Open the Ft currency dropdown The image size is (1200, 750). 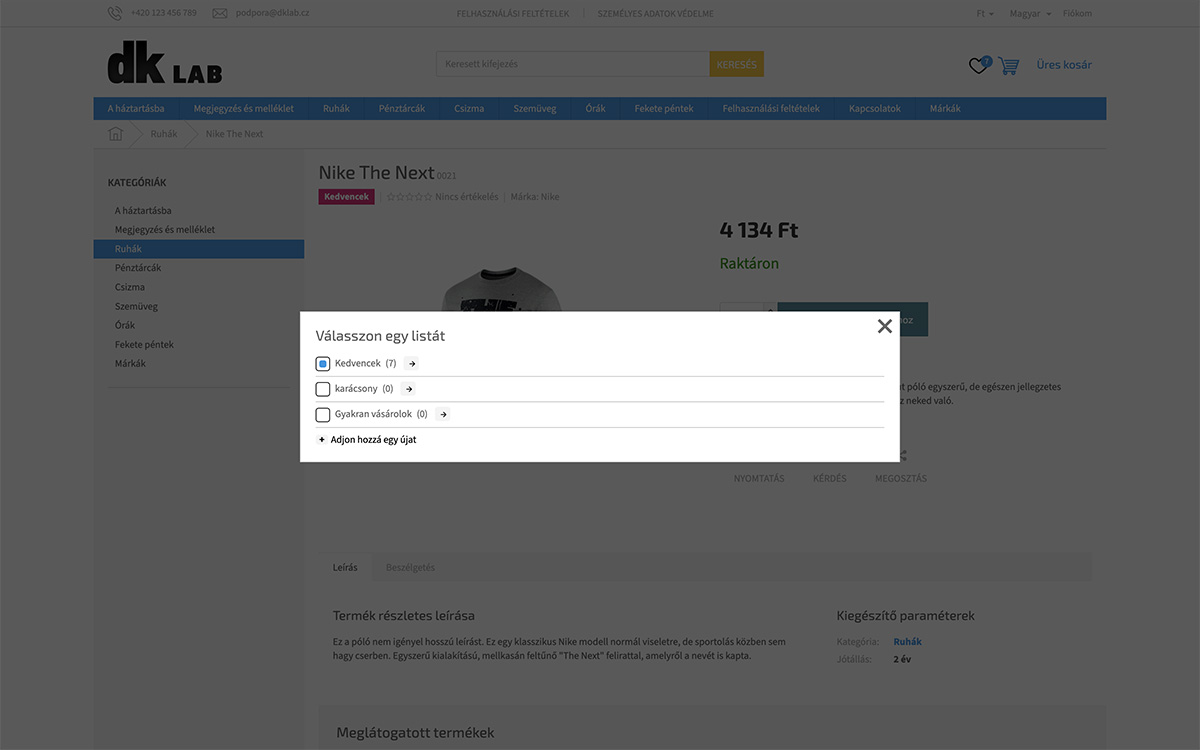[x=984, y=14]
